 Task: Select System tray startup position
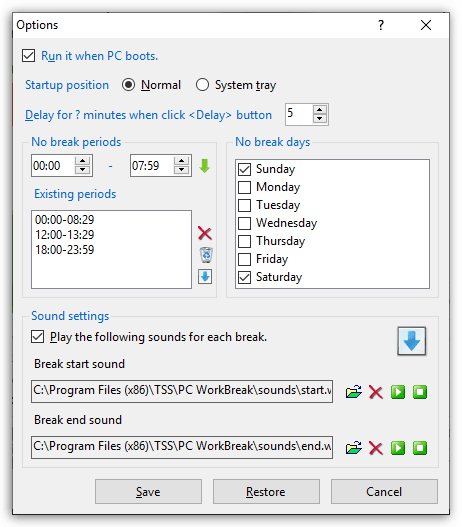point(202,85)
